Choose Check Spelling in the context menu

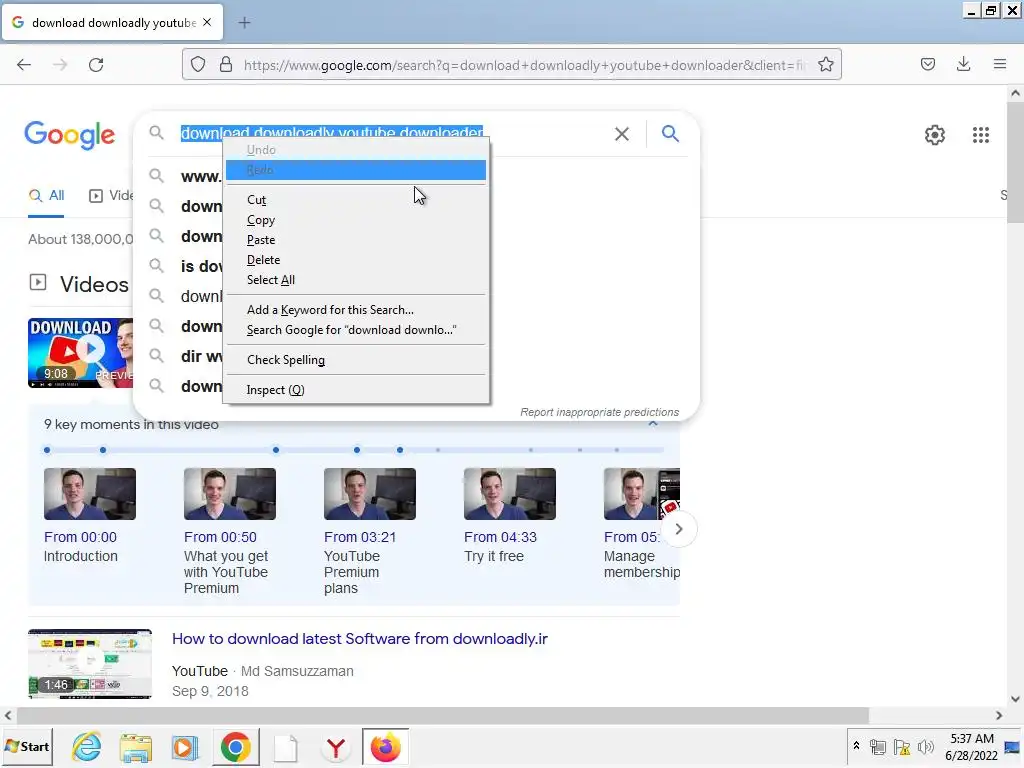pyautogui.click(x=356, y=360)
